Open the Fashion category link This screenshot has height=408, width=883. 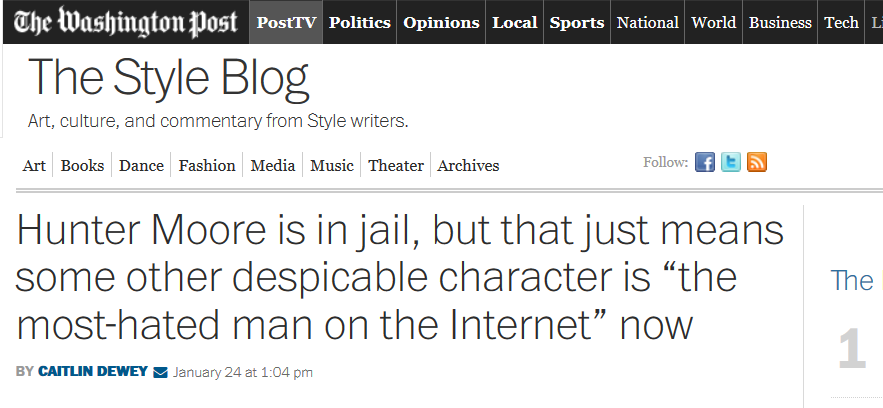[x=207, y=166]
